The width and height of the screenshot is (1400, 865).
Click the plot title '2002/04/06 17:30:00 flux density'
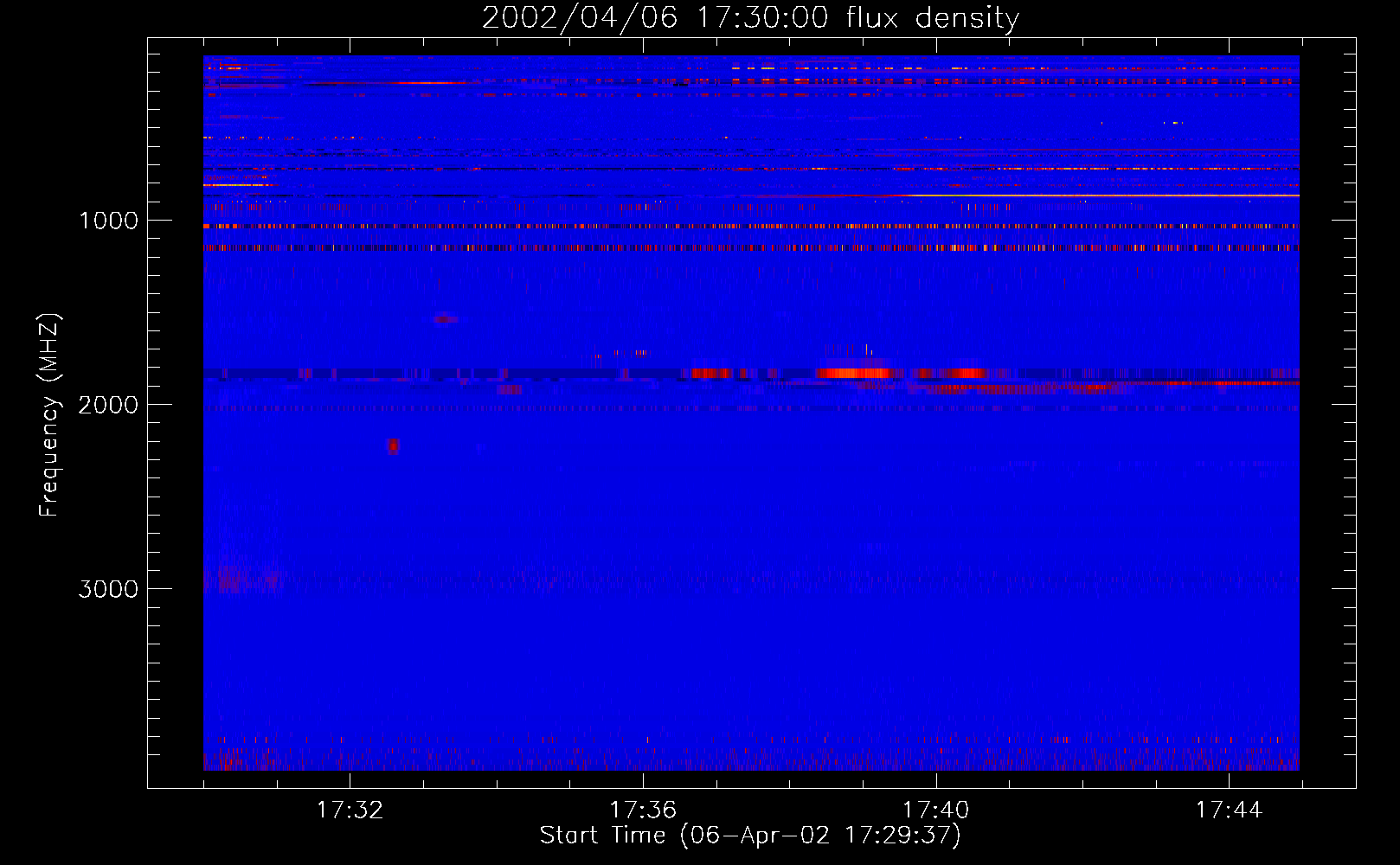pyautogui.click(x=750, y=18)
